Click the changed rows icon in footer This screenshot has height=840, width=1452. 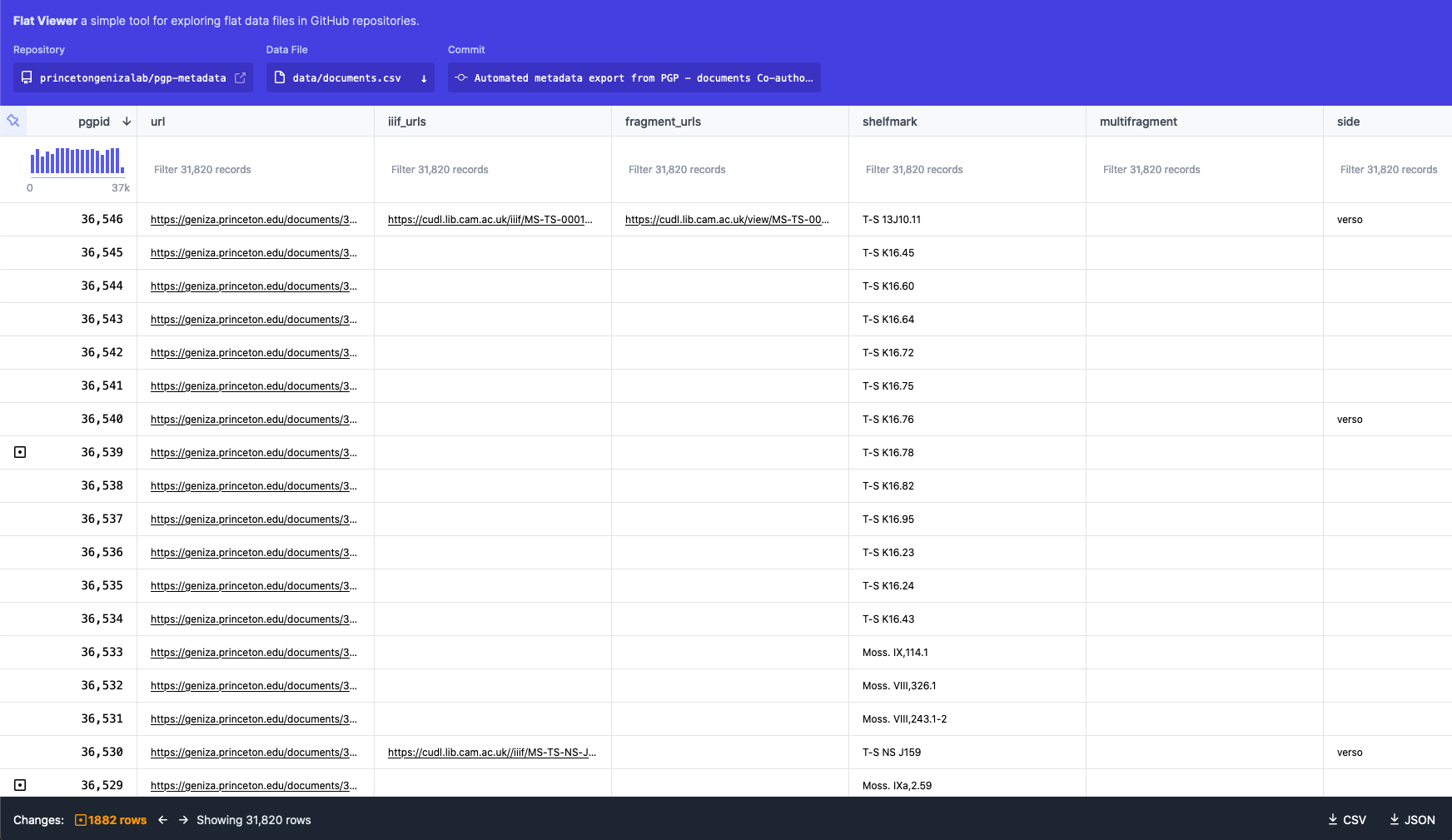[81, 820]
